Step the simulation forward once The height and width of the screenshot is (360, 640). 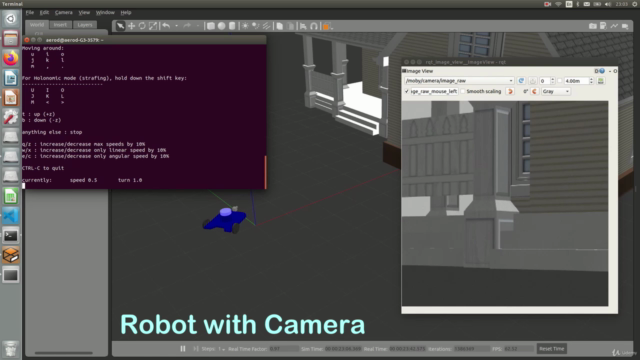[x=196, y=349]
